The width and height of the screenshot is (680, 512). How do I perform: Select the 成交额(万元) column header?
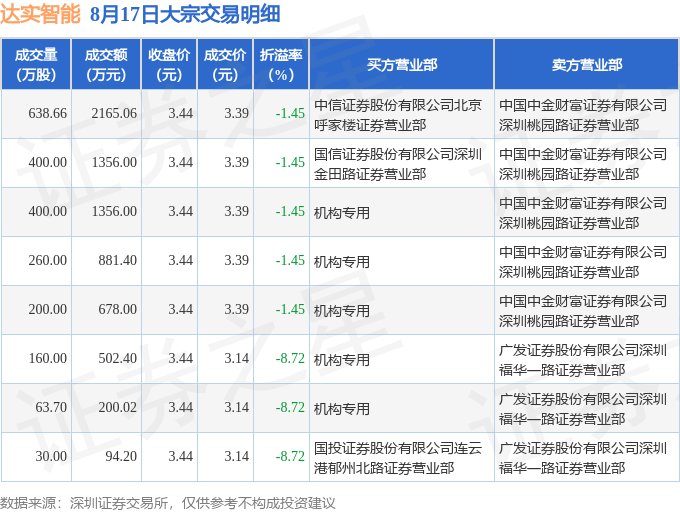click(x=106, y=64)
